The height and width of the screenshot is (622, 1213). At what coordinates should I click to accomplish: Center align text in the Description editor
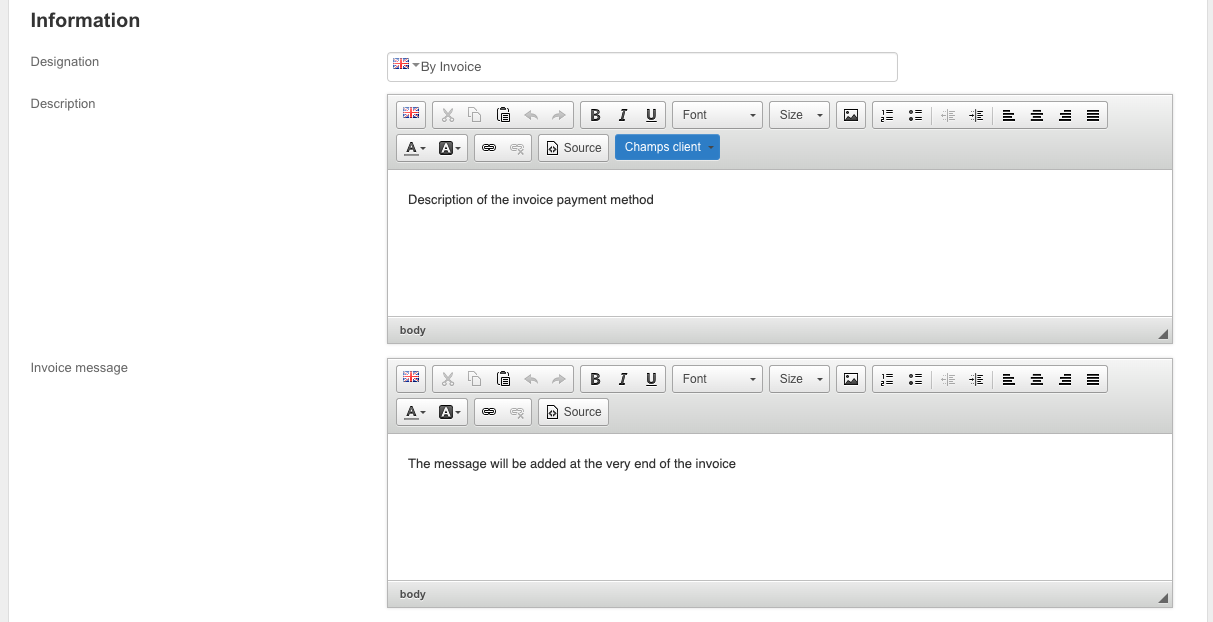pyautogui.click(x=1037, y=115)
